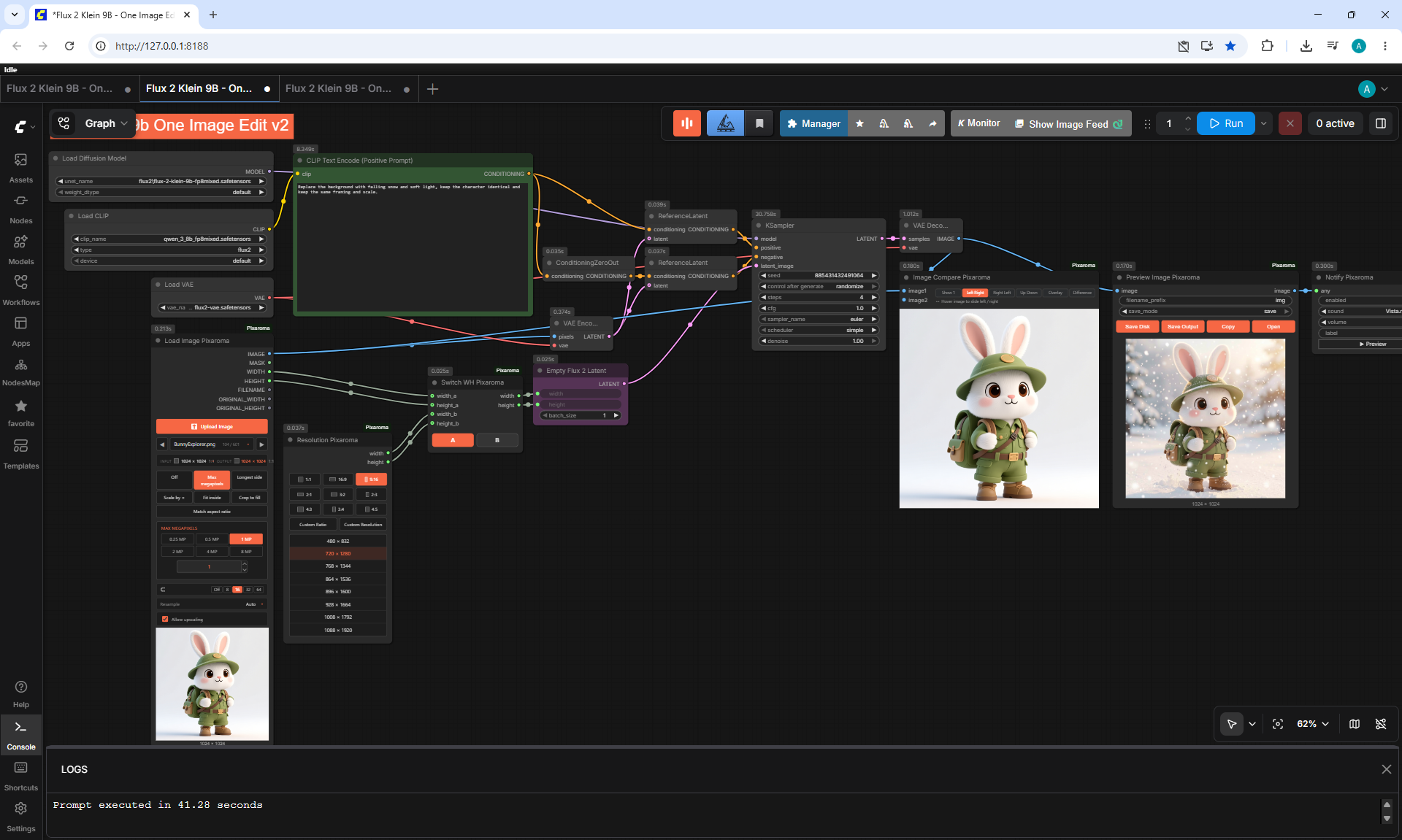This screenshot has height=840, width=1402.
Task: Open the select-mode cursor dropdown chevron
Action: coord(1252,724)
